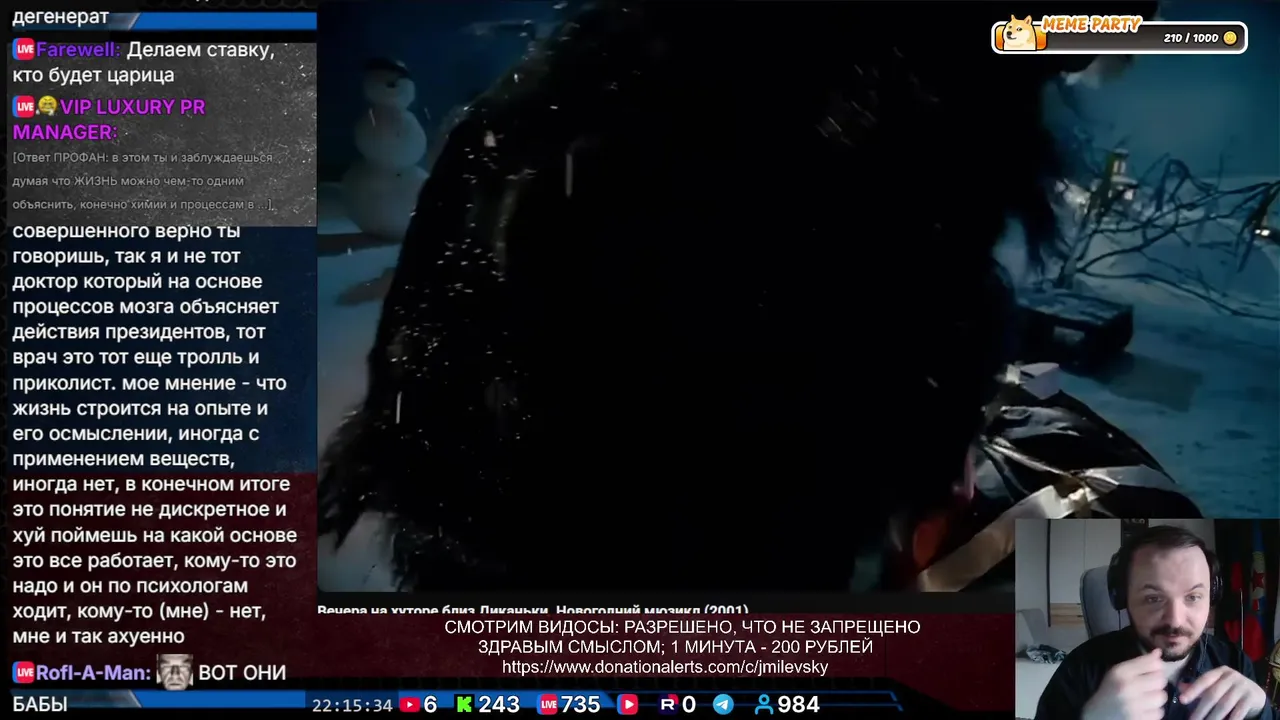The image size is (1280, 720).
Task: Click the VIP LUXURY PR MANAGER username
Action: click(x=109, y=119)
